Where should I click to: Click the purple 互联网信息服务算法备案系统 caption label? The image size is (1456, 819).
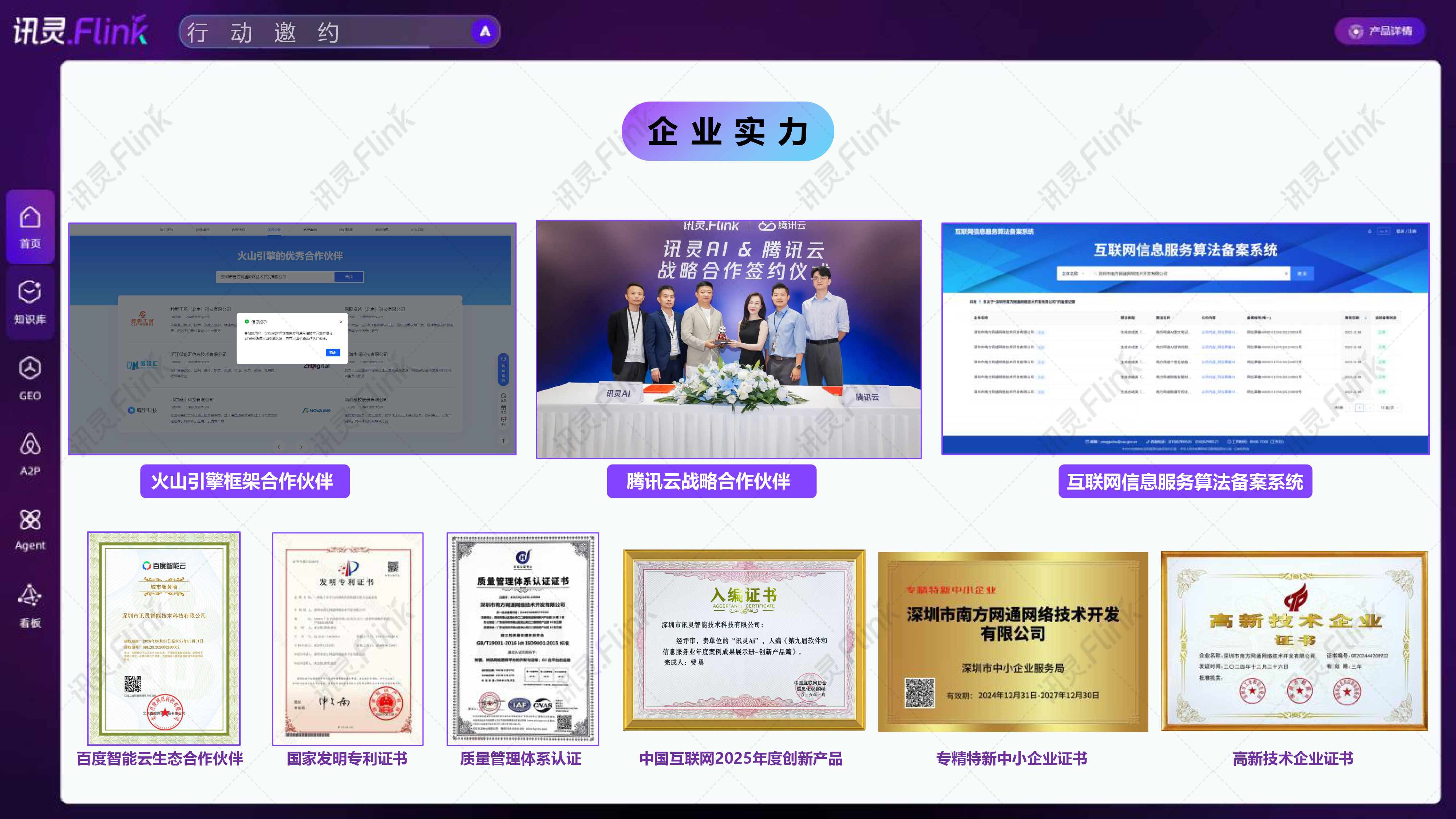[x=1185, y=482]
